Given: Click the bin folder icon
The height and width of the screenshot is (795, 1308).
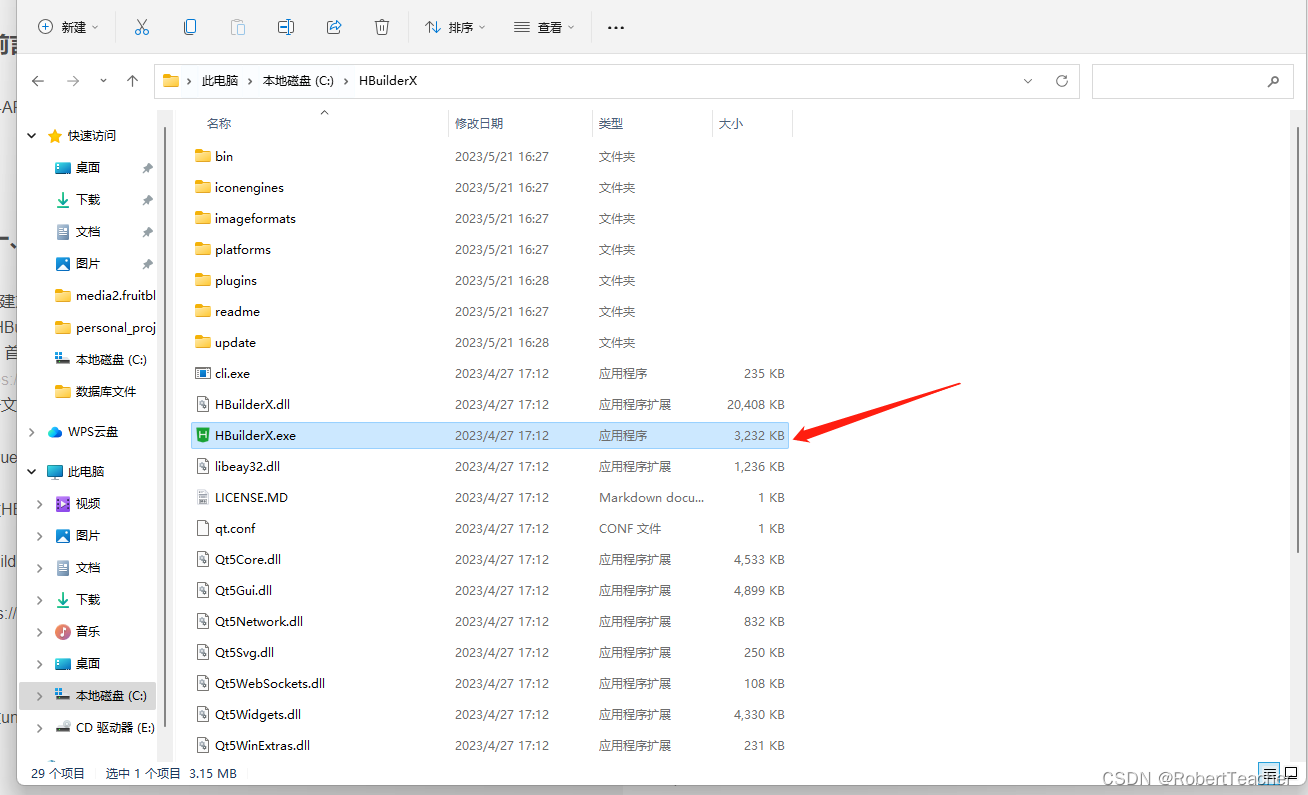Looking at the screenshot, I should 203,156.
